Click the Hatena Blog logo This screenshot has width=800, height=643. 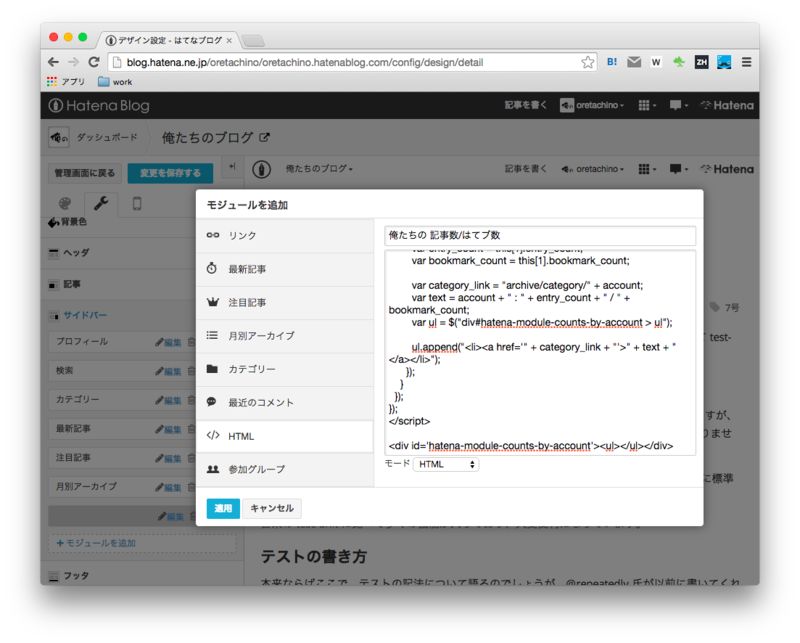99,106
